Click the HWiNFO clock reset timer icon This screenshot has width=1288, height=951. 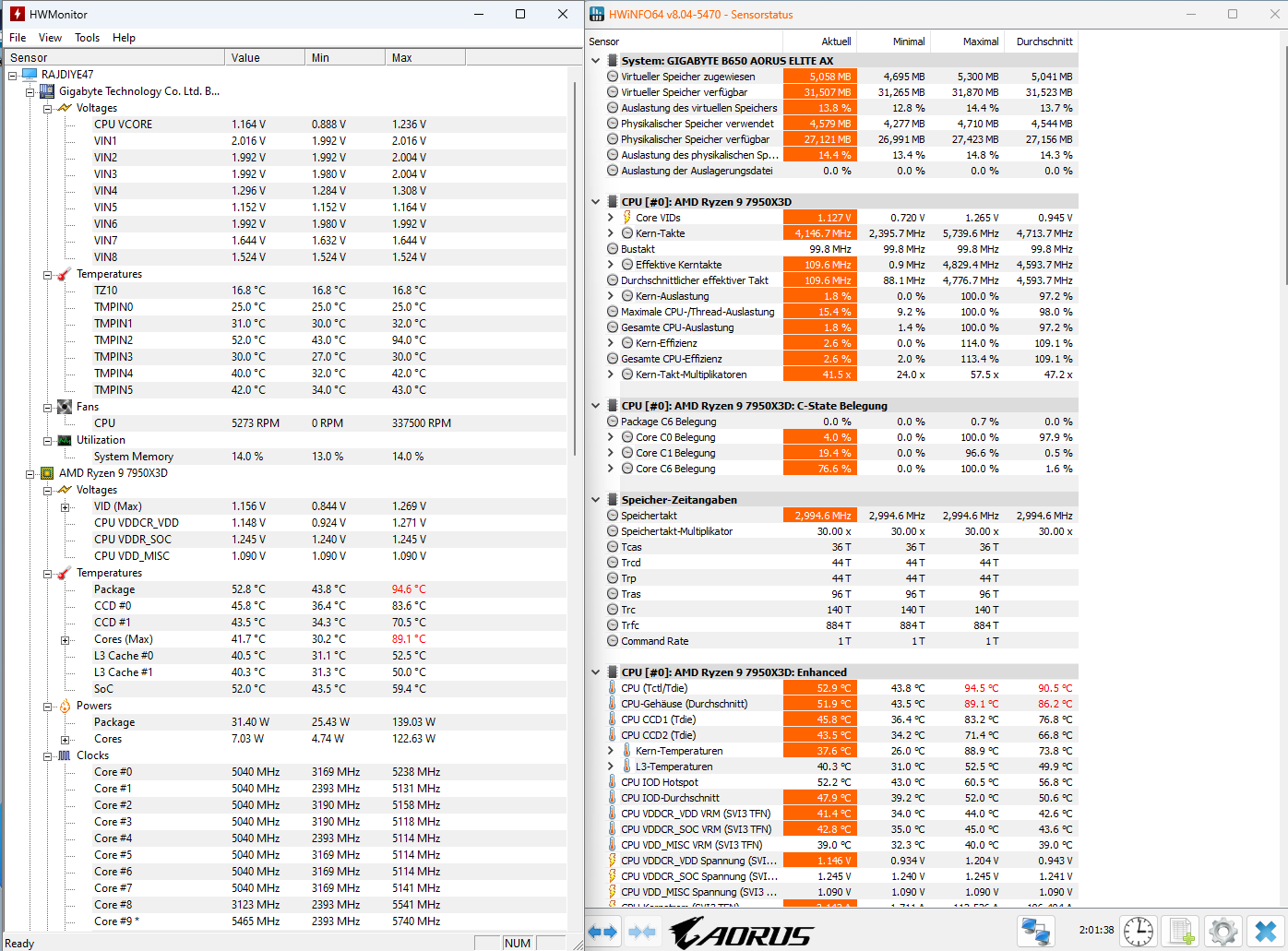tap(1139, 932)
